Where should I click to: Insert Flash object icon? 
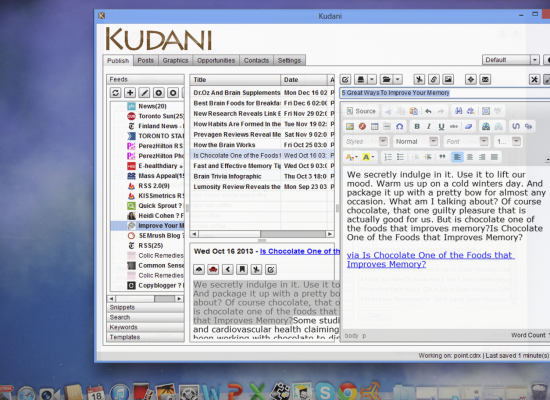click(362, 126)
